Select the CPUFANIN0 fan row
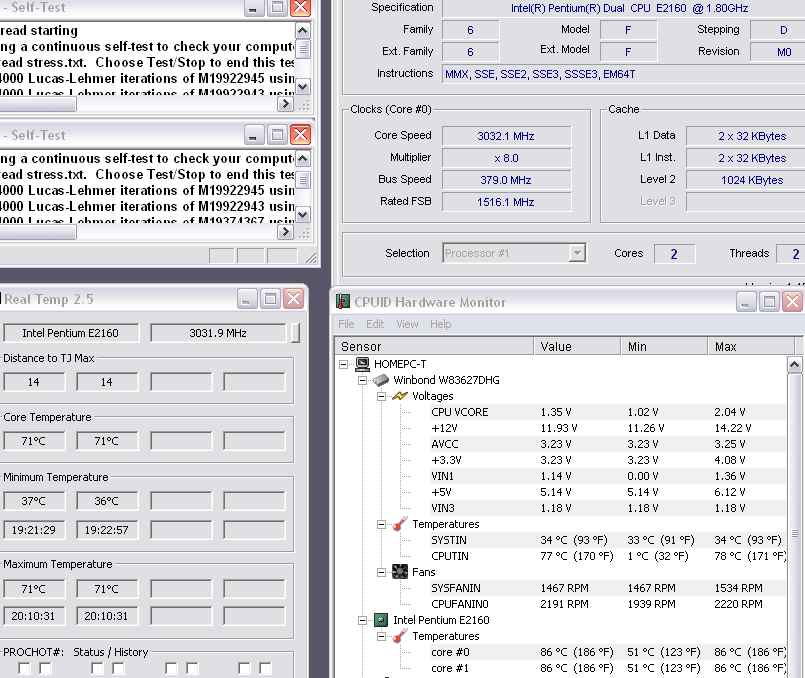805x678 pixels. click(608, 604)
